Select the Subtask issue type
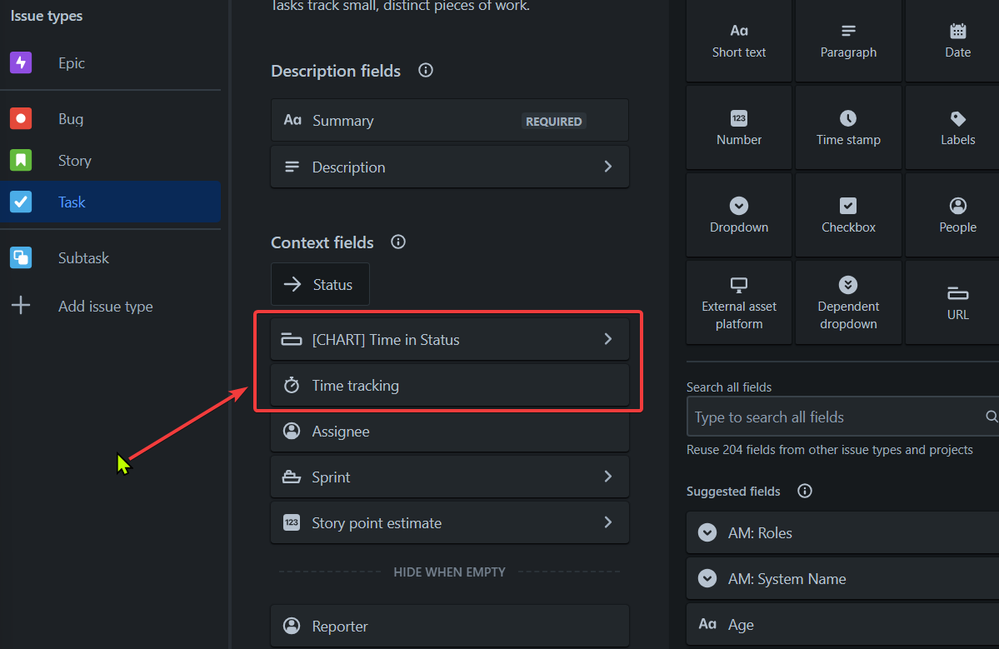999x649 pixels. 110,257
